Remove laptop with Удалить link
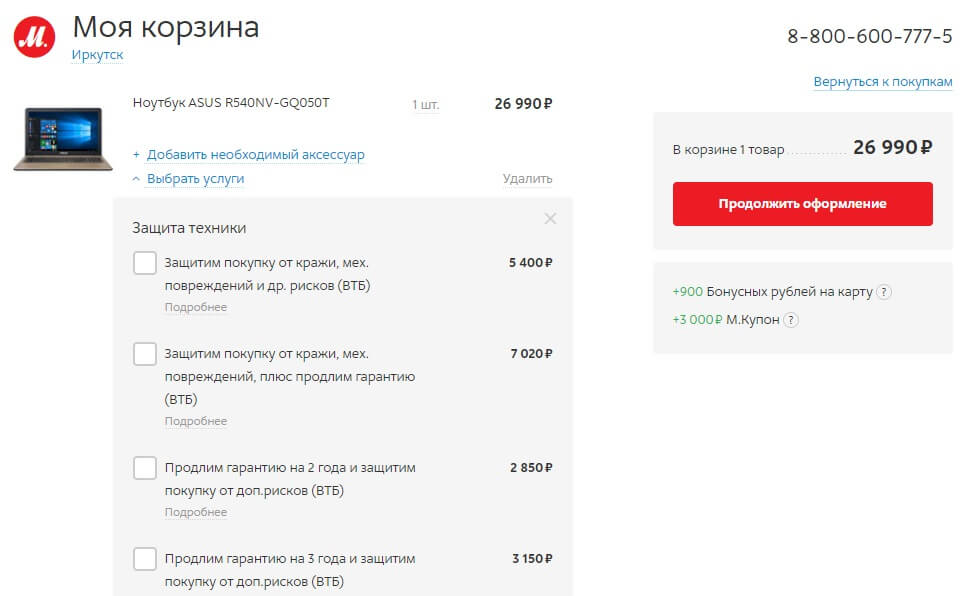 point(527,179)
